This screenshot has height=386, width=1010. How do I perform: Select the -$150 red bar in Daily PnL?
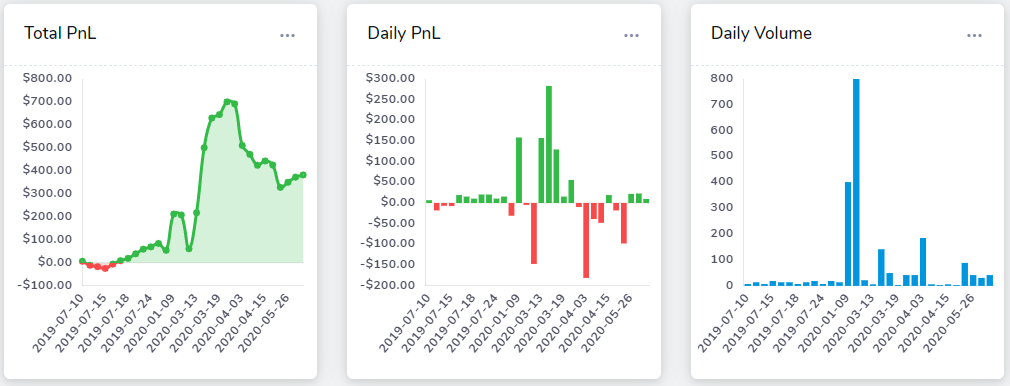(534, 233)
